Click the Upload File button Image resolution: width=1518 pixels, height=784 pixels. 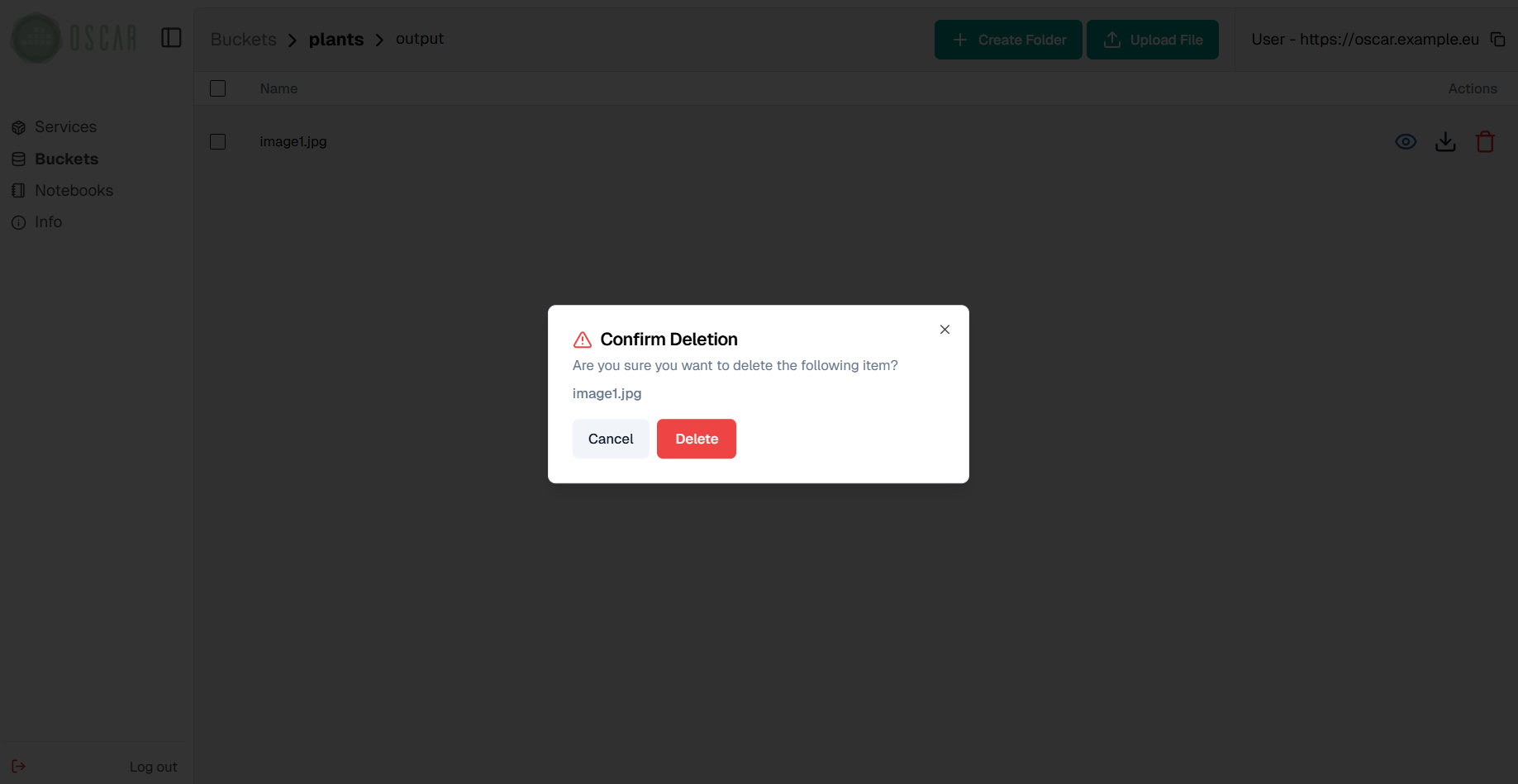click(1152, 40)
